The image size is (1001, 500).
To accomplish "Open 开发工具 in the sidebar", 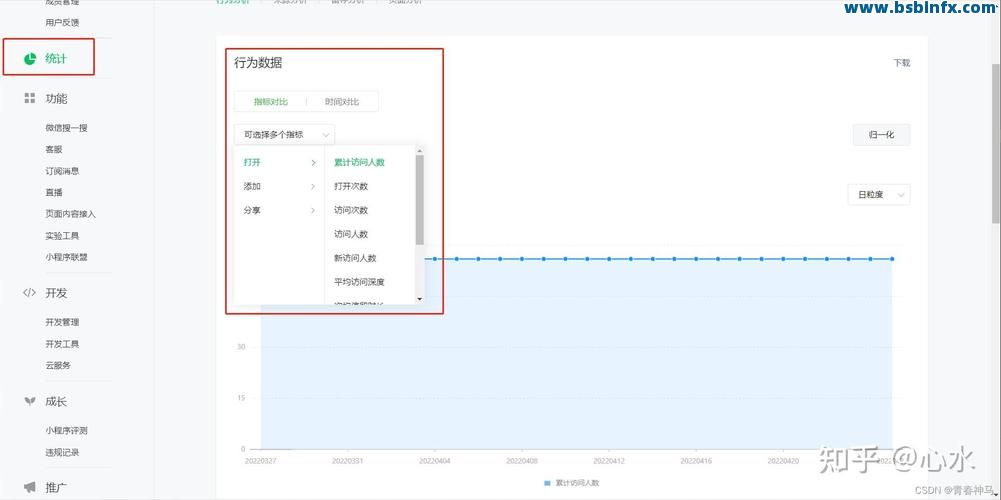I will pos(62,344).
